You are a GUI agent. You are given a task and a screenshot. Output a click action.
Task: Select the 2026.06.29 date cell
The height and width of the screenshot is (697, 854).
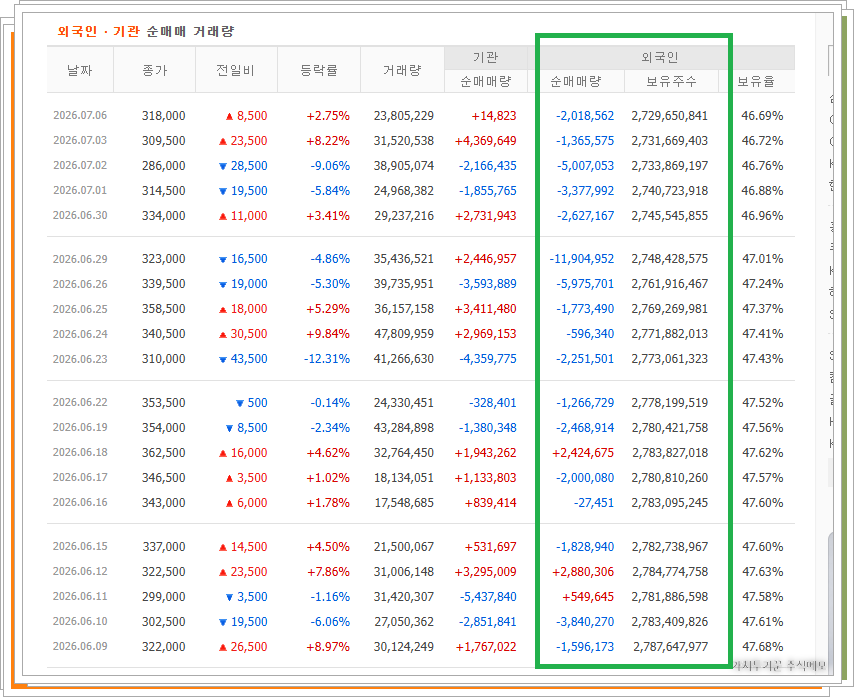coord(80,259)
